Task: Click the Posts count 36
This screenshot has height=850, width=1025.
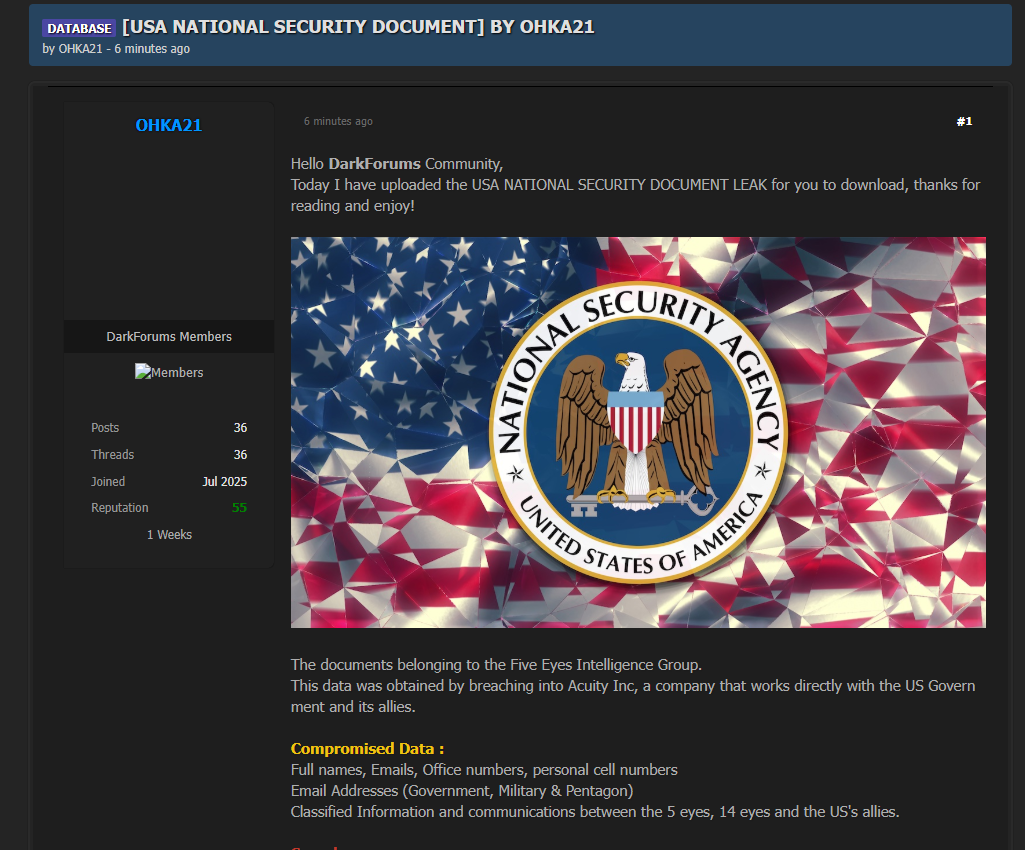Action: coord(241,428)
